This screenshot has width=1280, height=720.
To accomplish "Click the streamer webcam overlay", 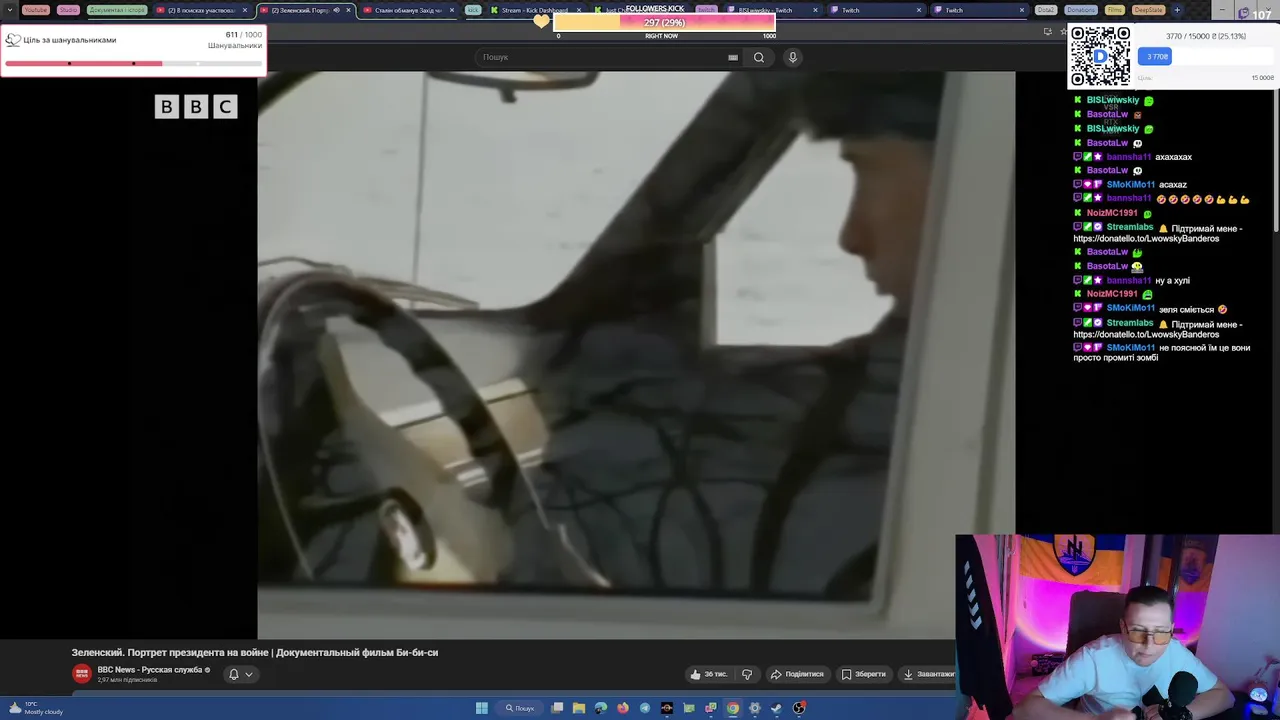I will (1117, 627).
